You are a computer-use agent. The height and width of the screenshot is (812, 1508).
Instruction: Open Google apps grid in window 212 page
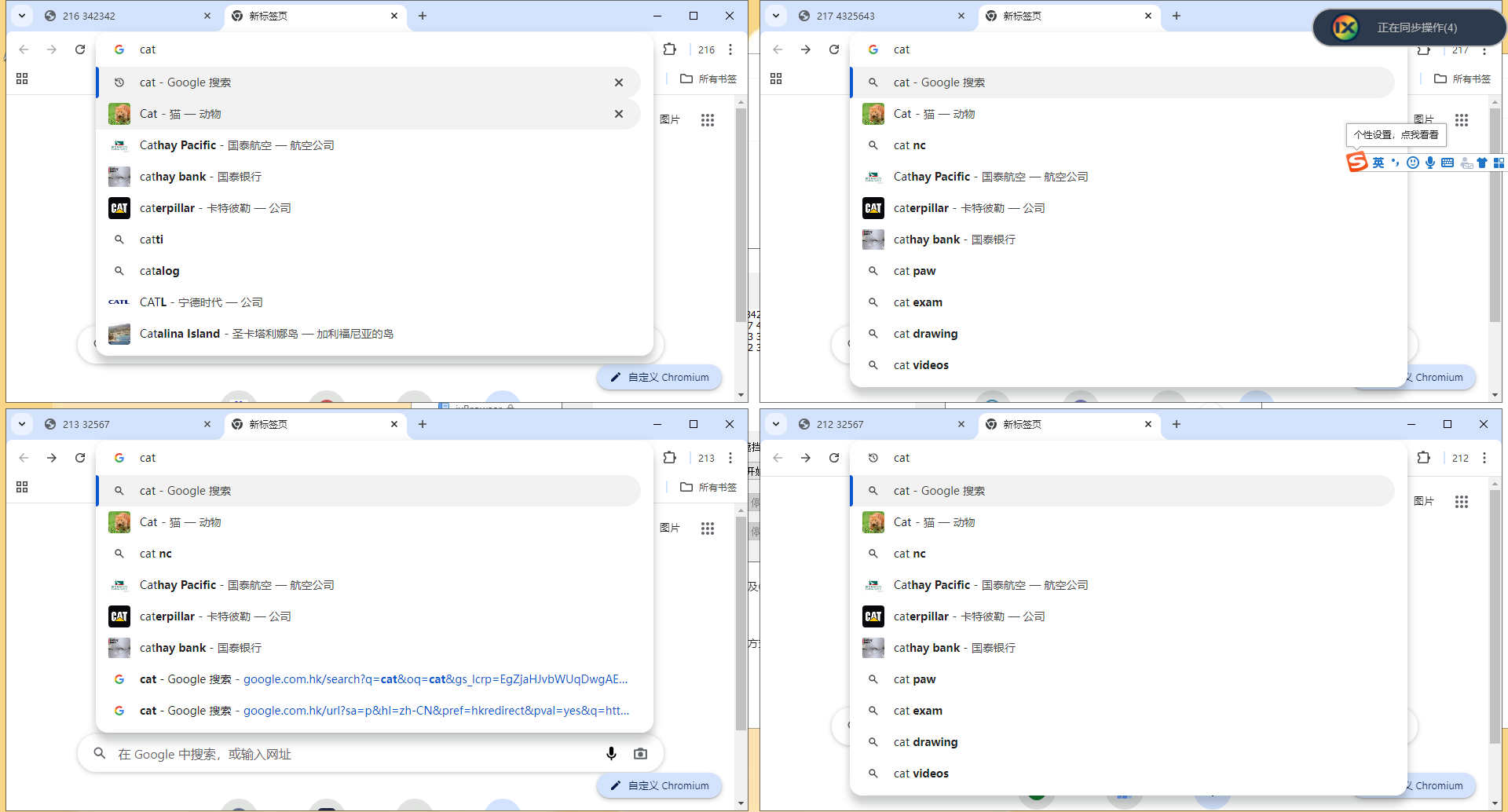[1462, 502]
